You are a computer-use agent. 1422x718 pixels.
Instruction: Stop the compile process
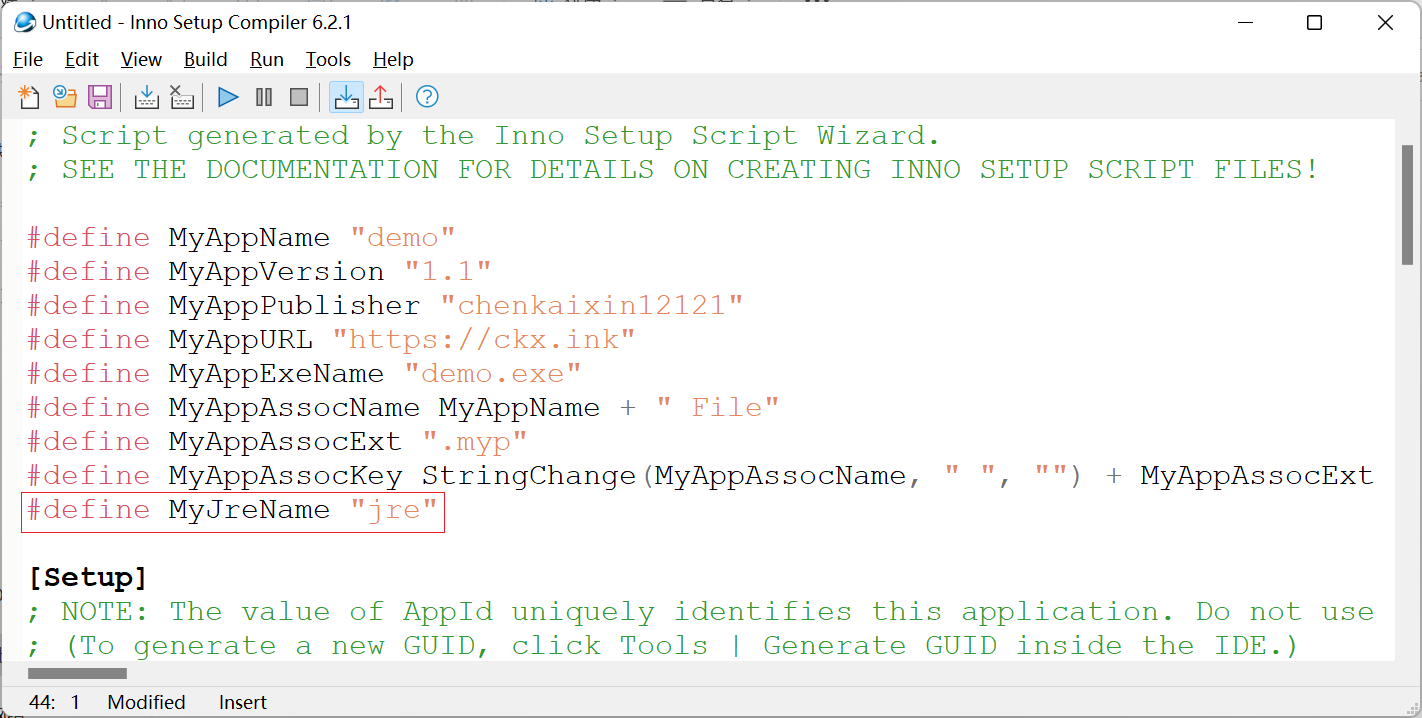[x=181, y=97]
